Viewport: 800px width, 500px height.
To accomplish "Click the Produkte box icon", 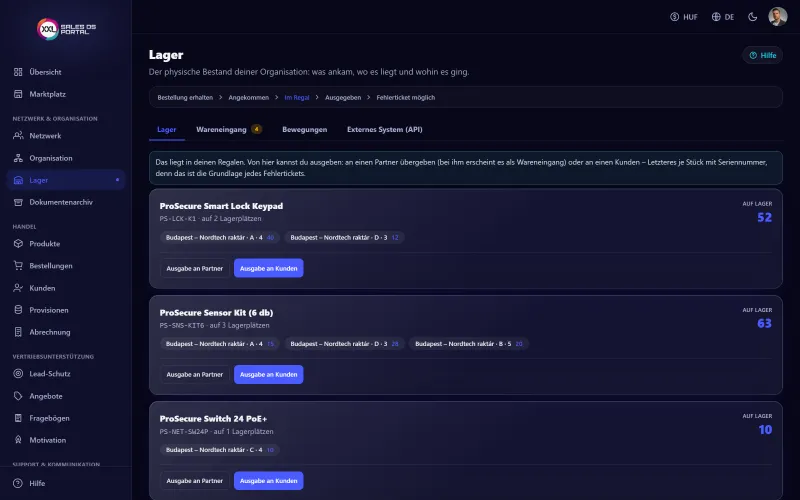I will coord(18,244).
